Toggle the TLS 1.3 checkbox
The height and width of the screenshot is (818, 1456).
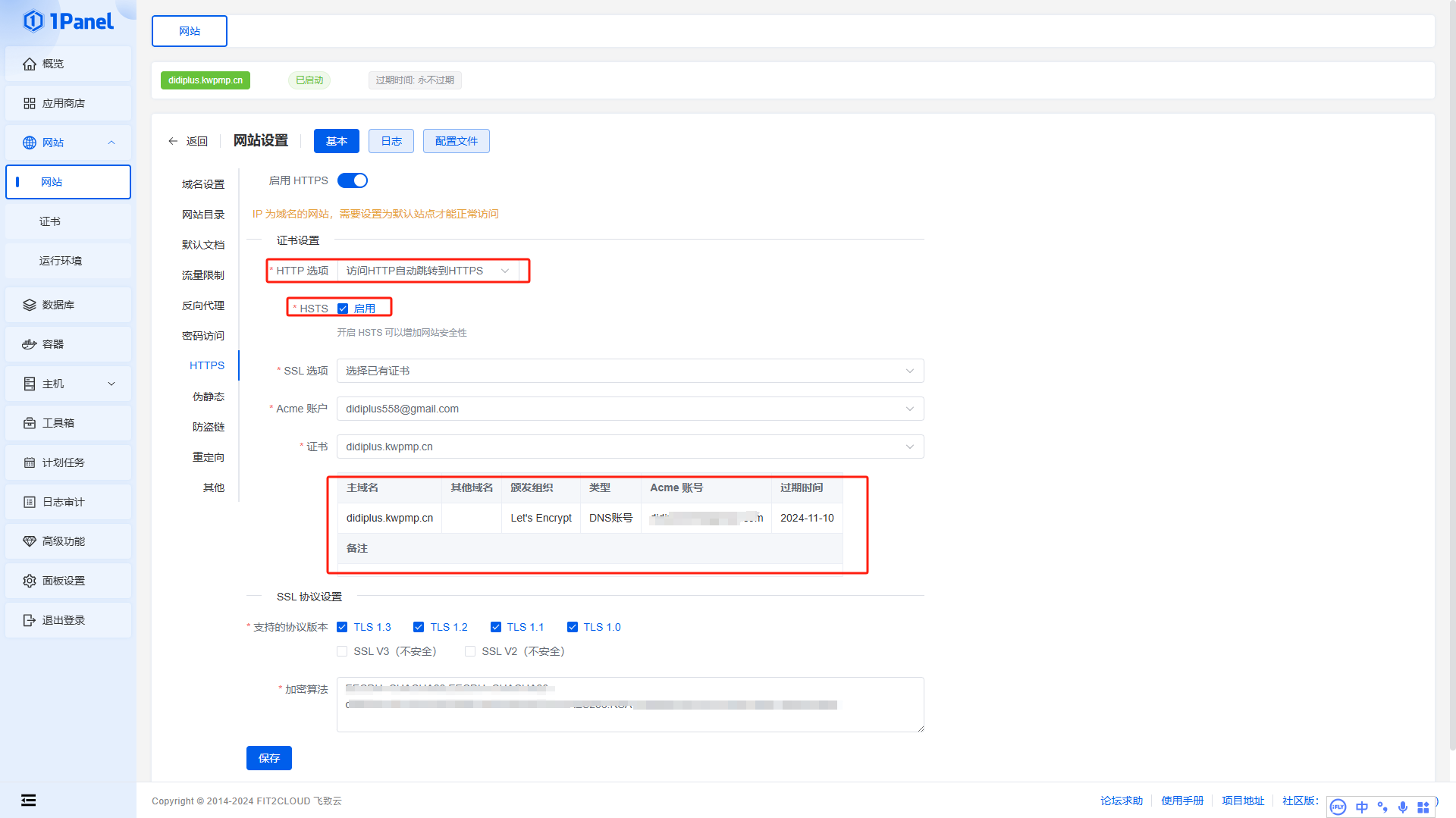click(x=342, y=627)
